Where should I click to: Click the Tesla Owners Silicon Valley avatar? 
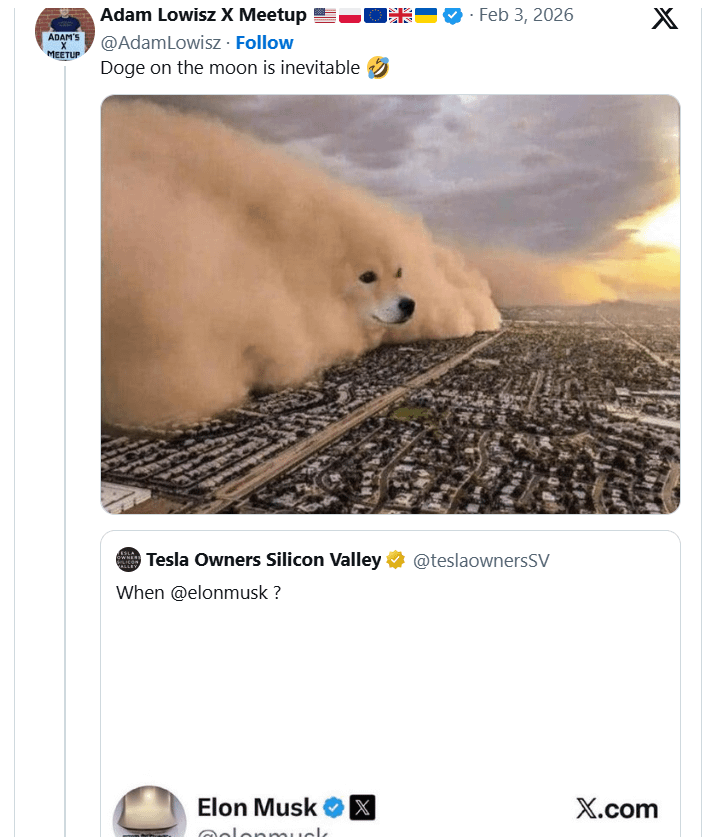tap(128, 559)
